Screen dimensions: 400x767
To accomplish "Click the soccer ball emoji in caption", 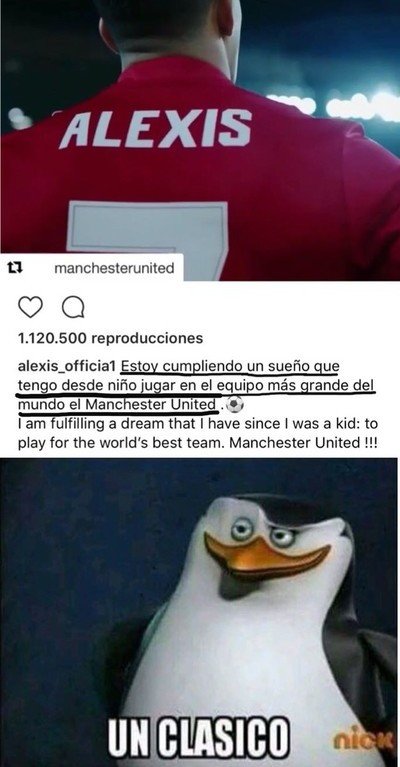I will pos(235,405).
